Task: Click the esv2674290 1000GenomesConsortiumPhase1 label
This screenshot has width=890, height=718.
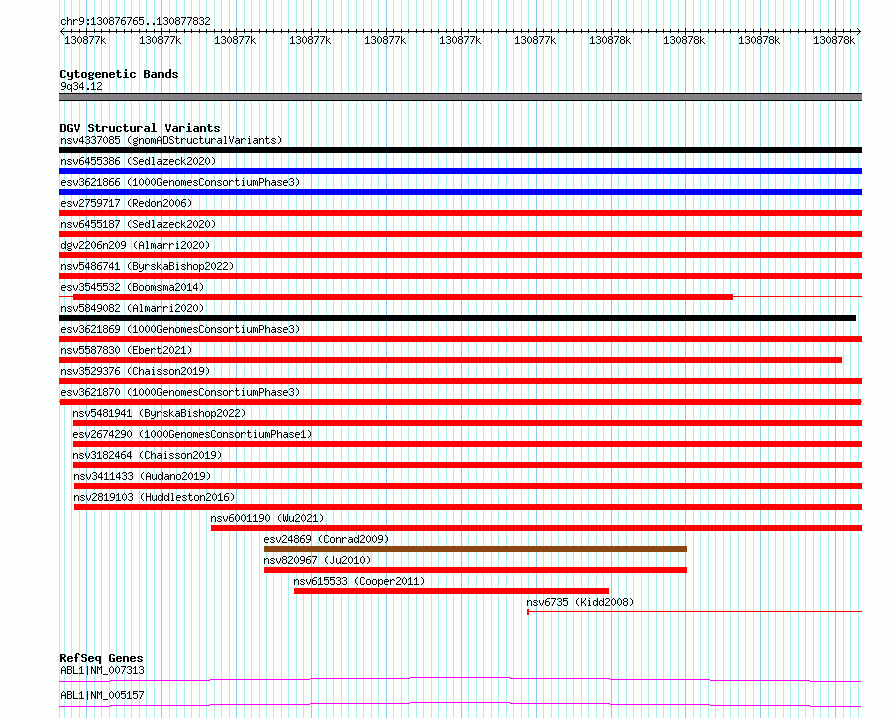Action: click(192, 434)
